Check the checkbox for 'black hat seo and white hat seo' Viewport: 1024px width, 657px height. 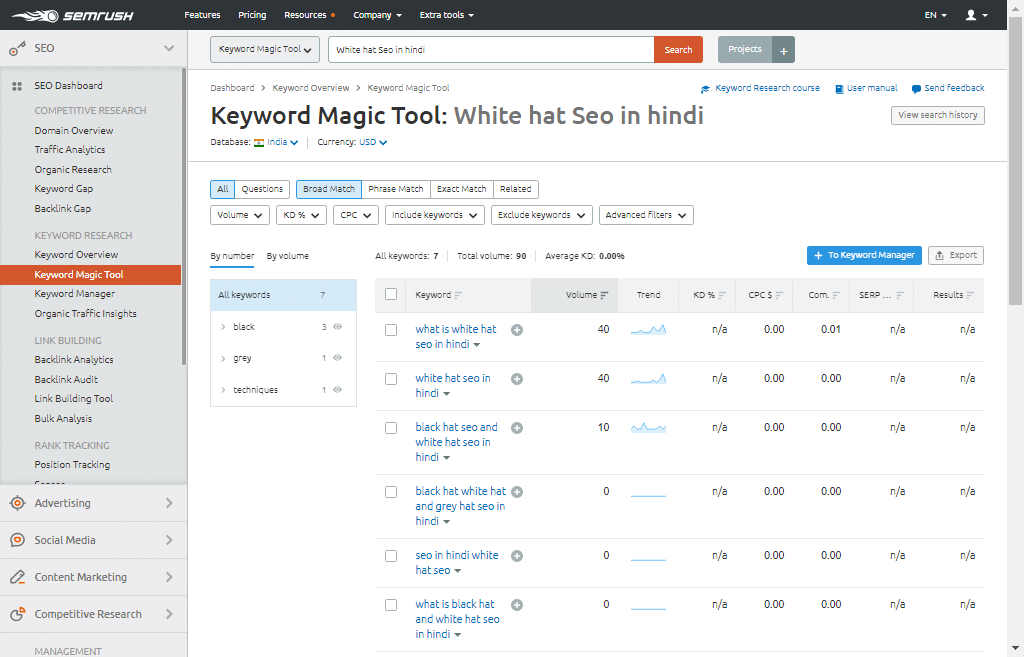[x=390, y=427]
